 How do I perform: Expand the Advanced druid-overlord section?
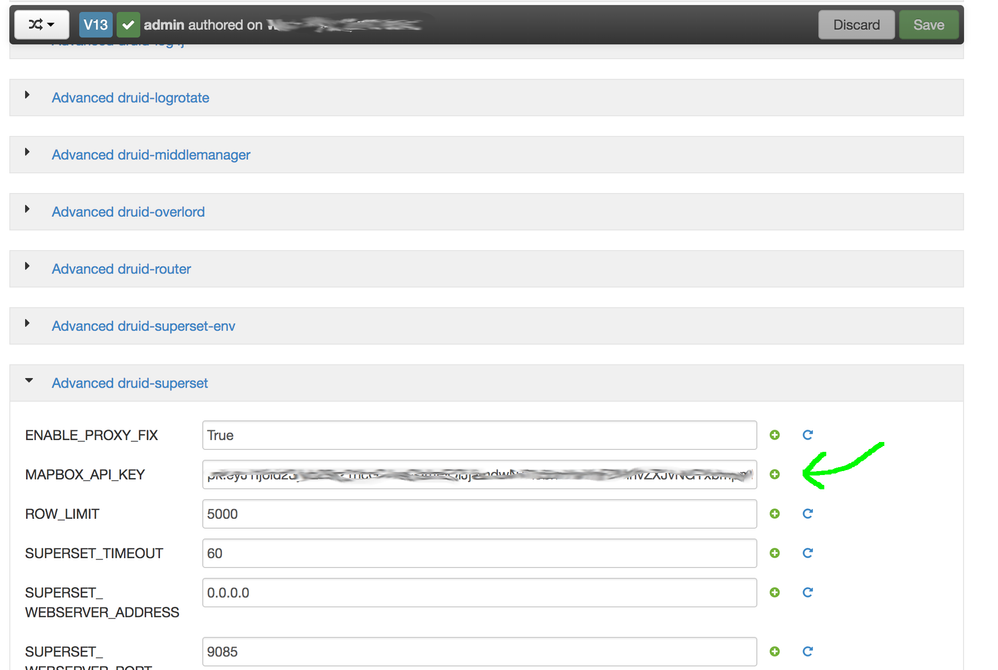(128, 212)
